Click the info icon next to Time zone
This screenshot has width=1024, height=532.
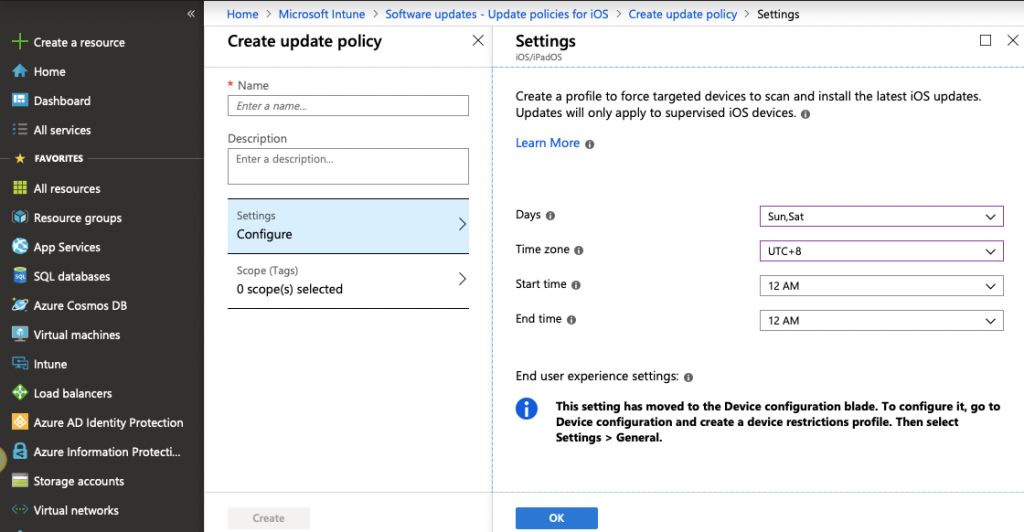579,250
